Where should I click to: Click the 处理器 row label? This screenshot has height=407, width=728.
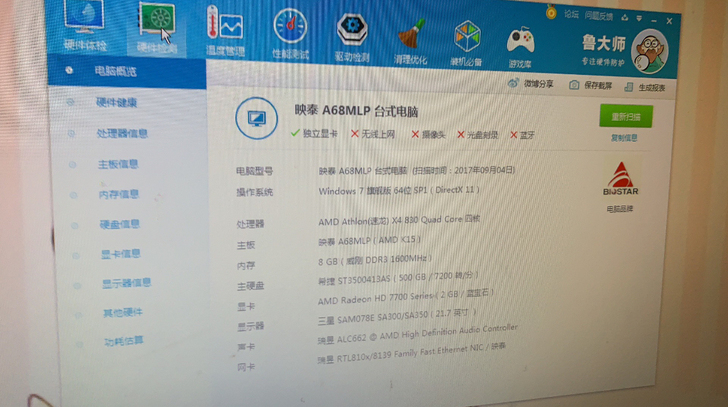[250, 224]
